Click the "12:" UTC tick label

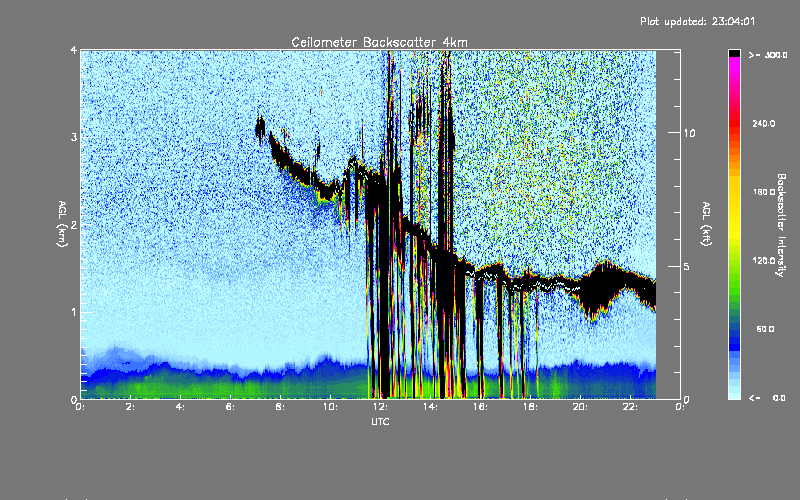[380, 407]
